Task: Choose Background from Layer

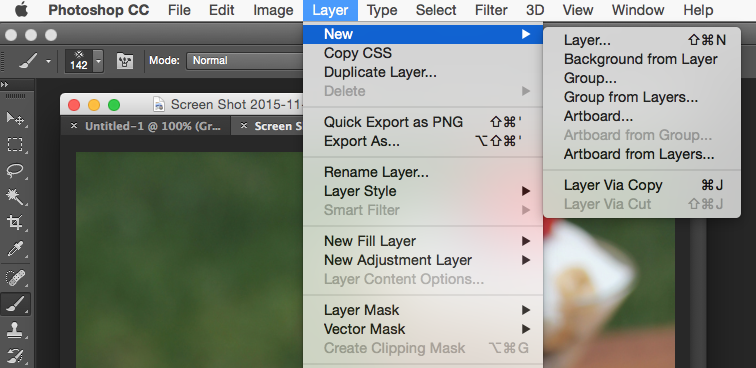Action: 642,59
